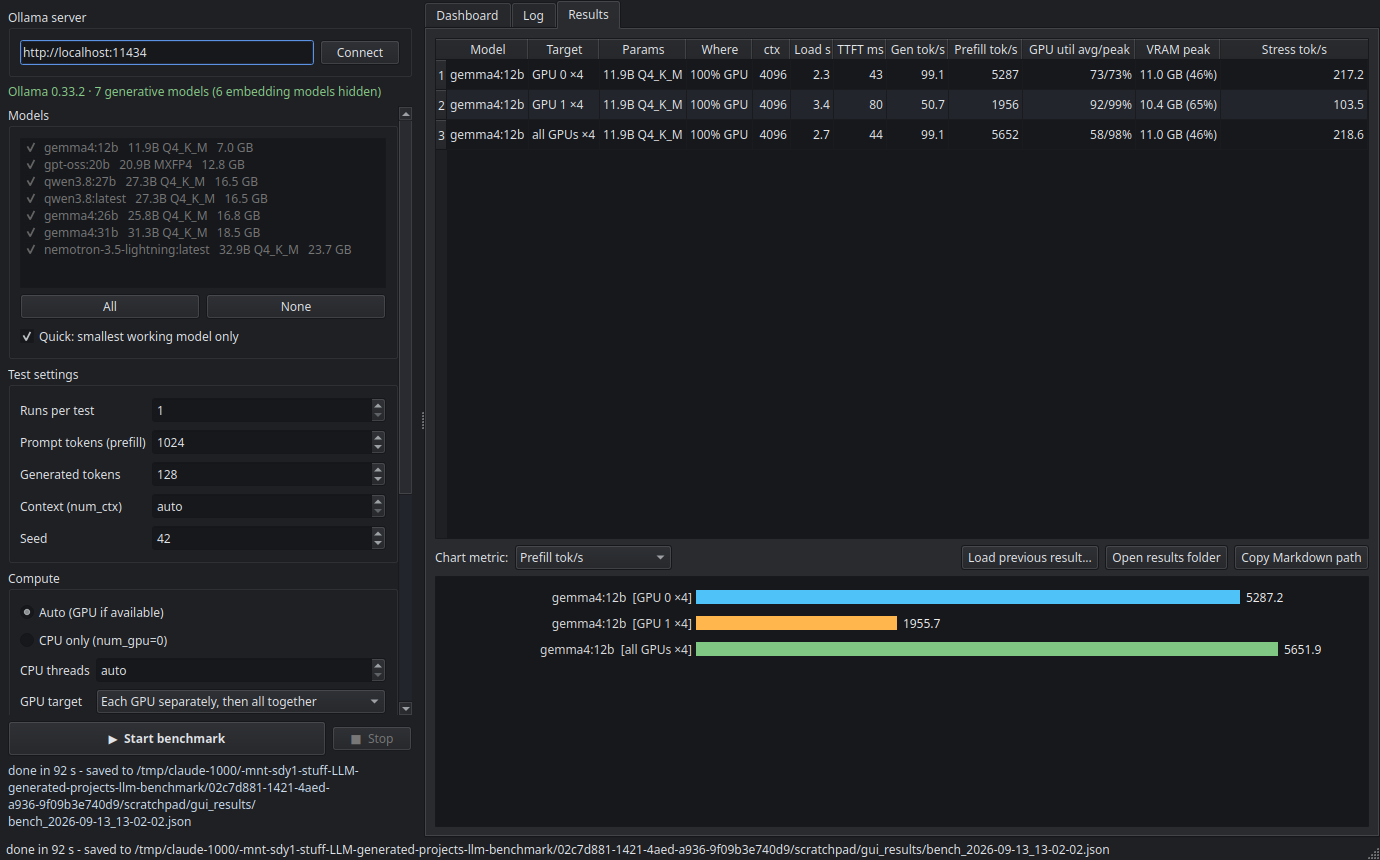The image size is (1380, 860).
Task: Open the GPU target dropdown
Action: [x=241, y=702]
